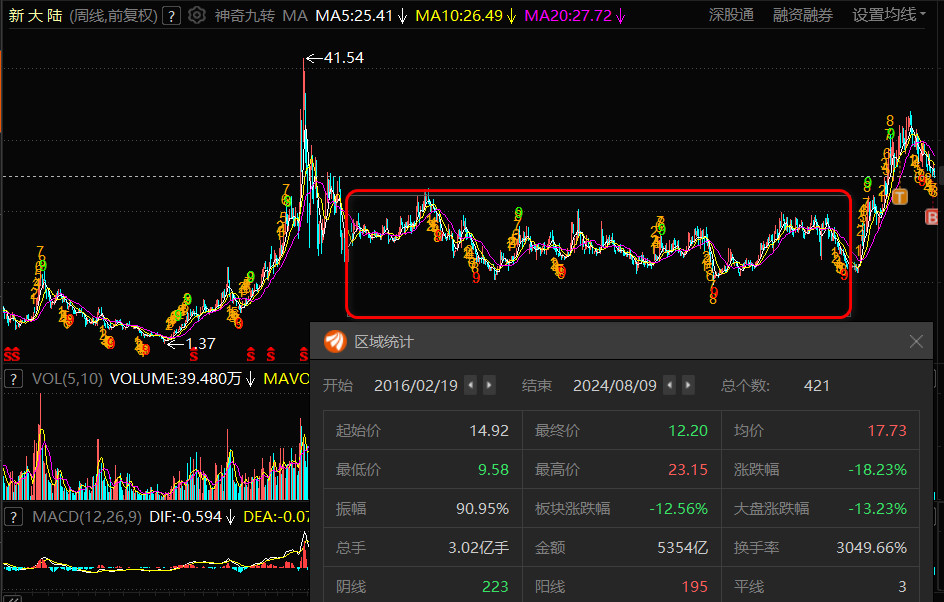Viewport: 944px width, 602px height.
Task: Click the VOLUME:39.480万 readout
Action: (x=176, y=379)
